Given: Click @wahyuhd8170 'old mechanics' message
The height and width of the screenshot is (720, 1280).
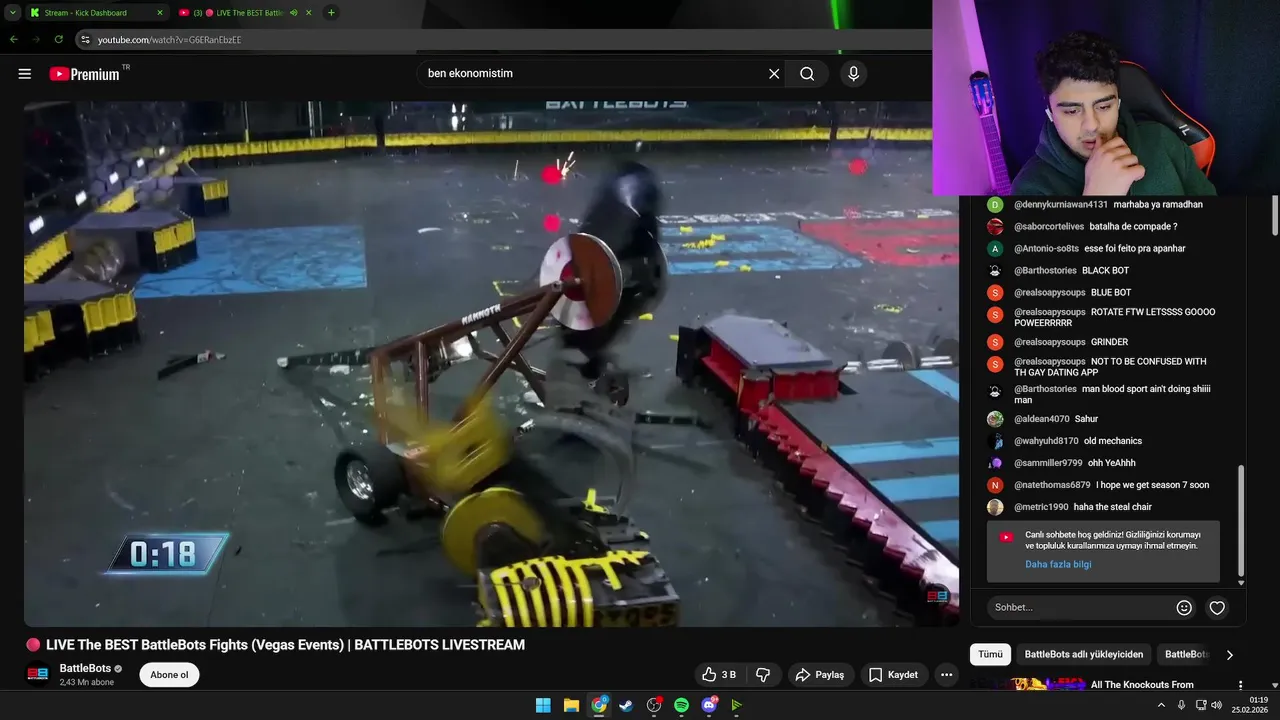Looking at the screenshot, I should click(x=1113, y=441).
